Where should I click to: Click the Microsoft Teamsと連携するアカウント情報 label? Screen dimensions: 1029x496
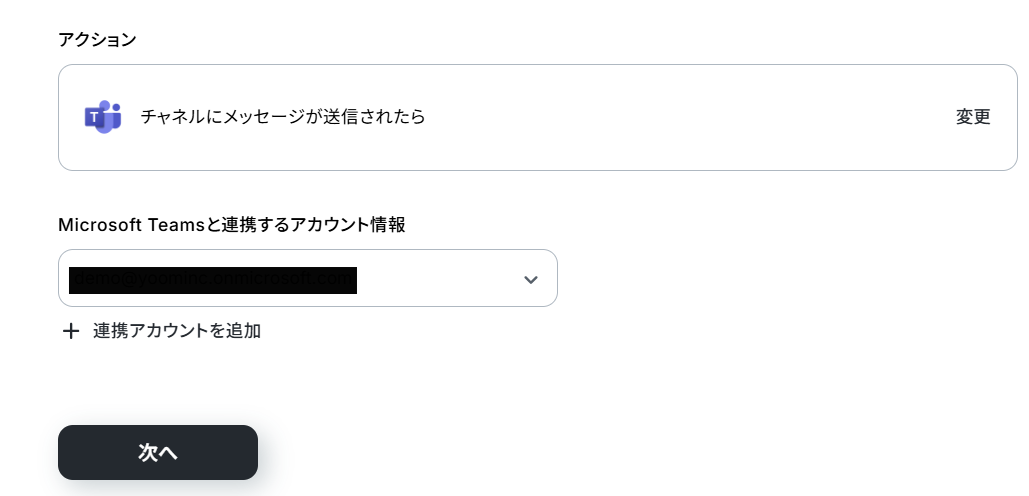232,225
